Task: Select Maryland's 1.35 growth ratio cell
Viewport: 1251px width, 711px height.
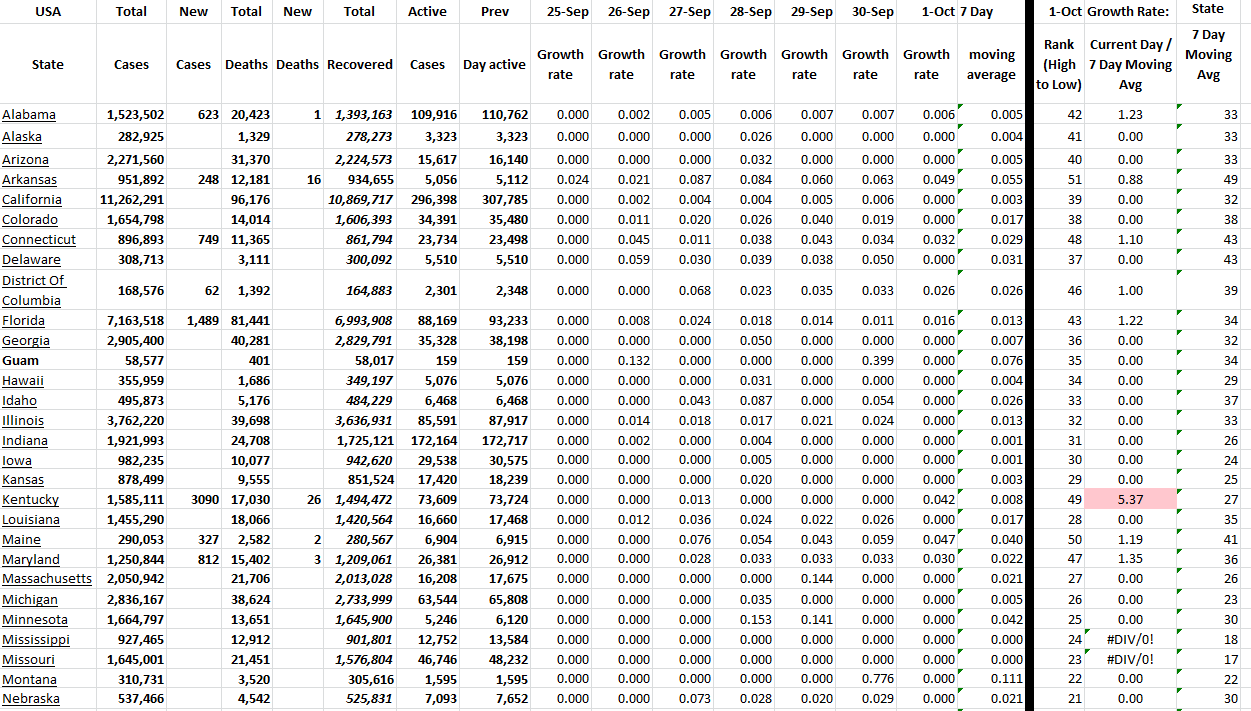Action: 1130,559
